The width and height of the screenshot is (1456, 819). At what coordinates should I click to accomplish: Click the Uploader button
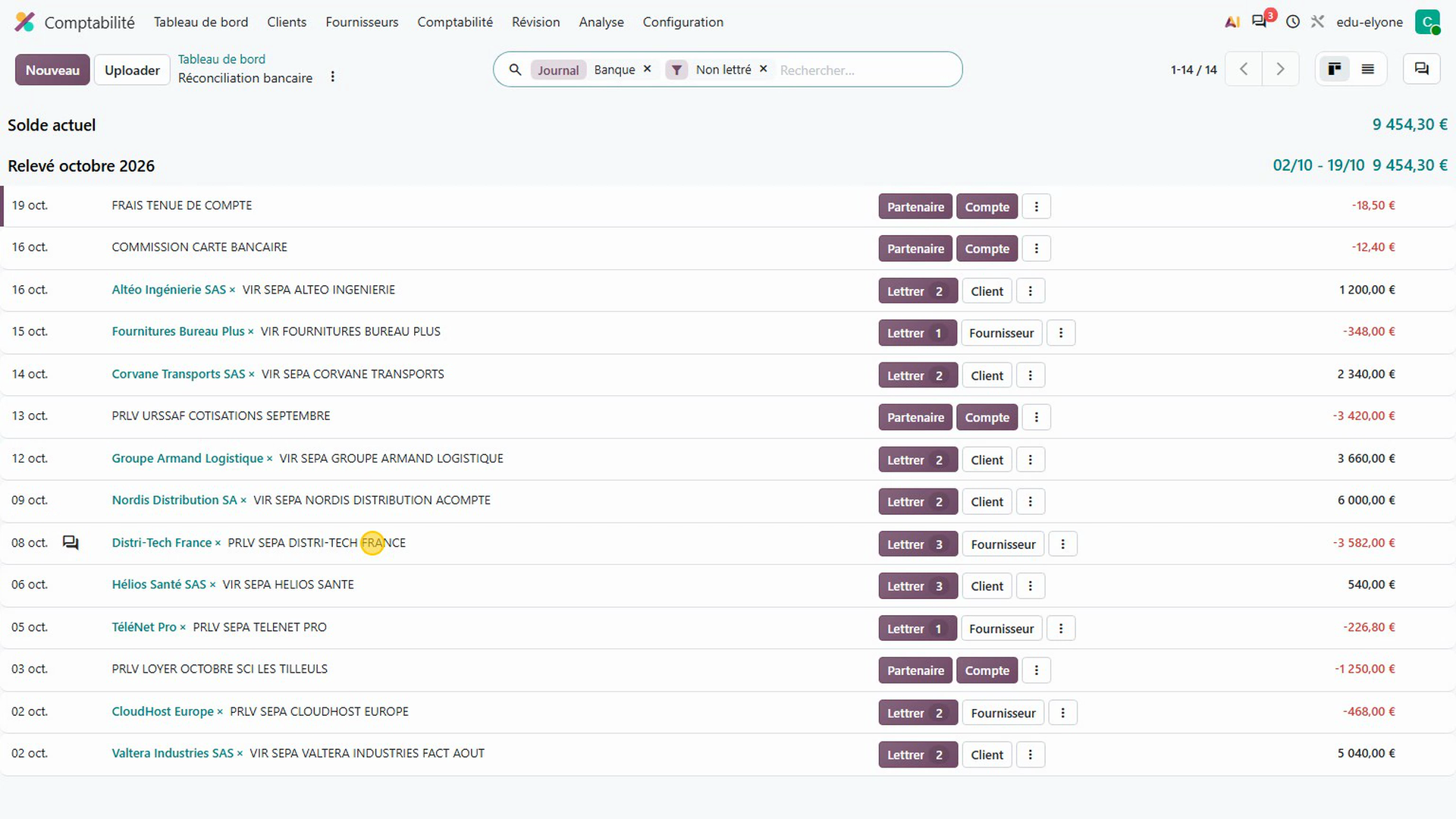tap(132, 70)
